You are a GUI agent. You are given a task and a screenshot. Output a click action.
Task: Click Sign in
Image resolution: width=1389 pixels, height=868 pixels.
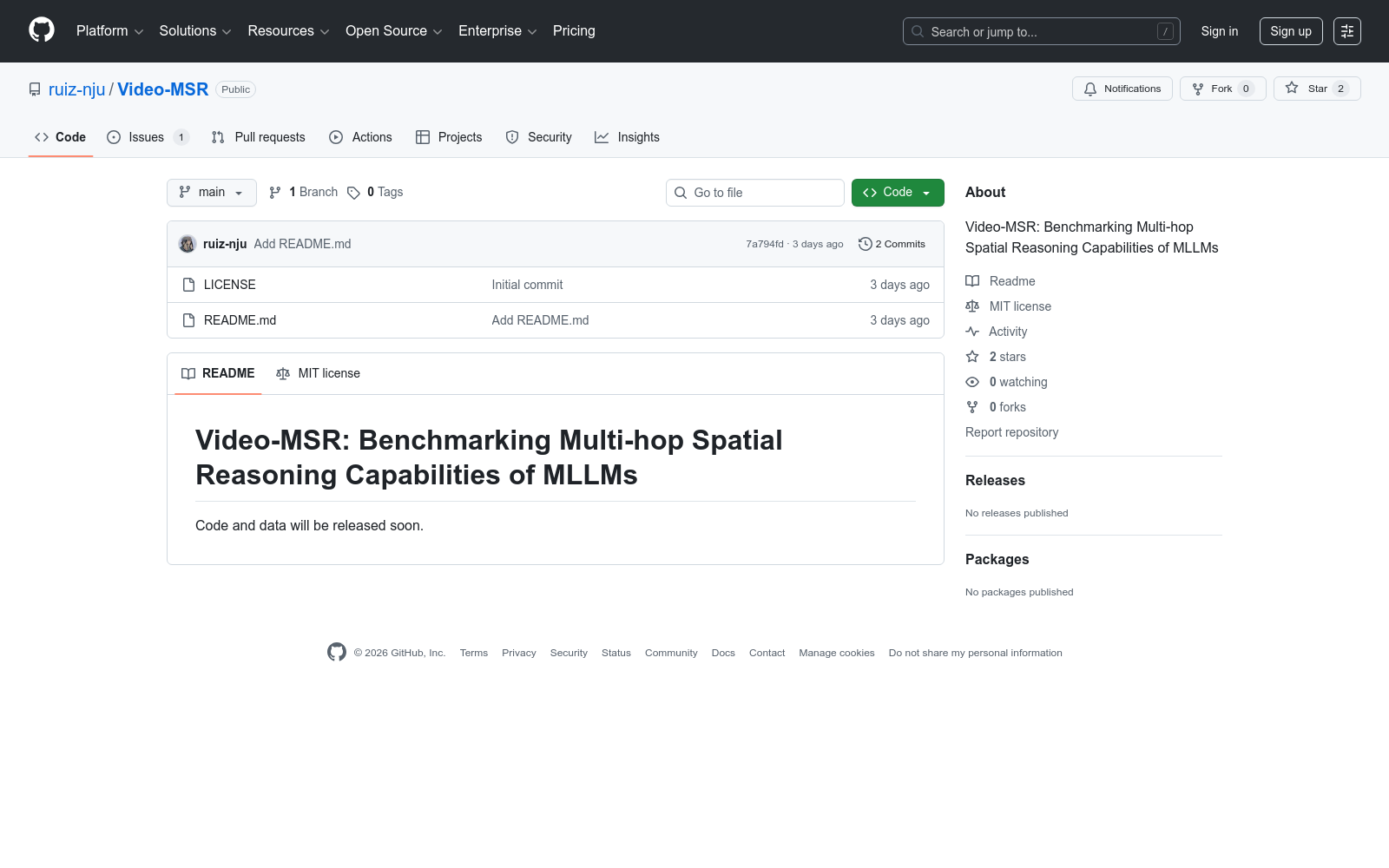coord(1219,31)
